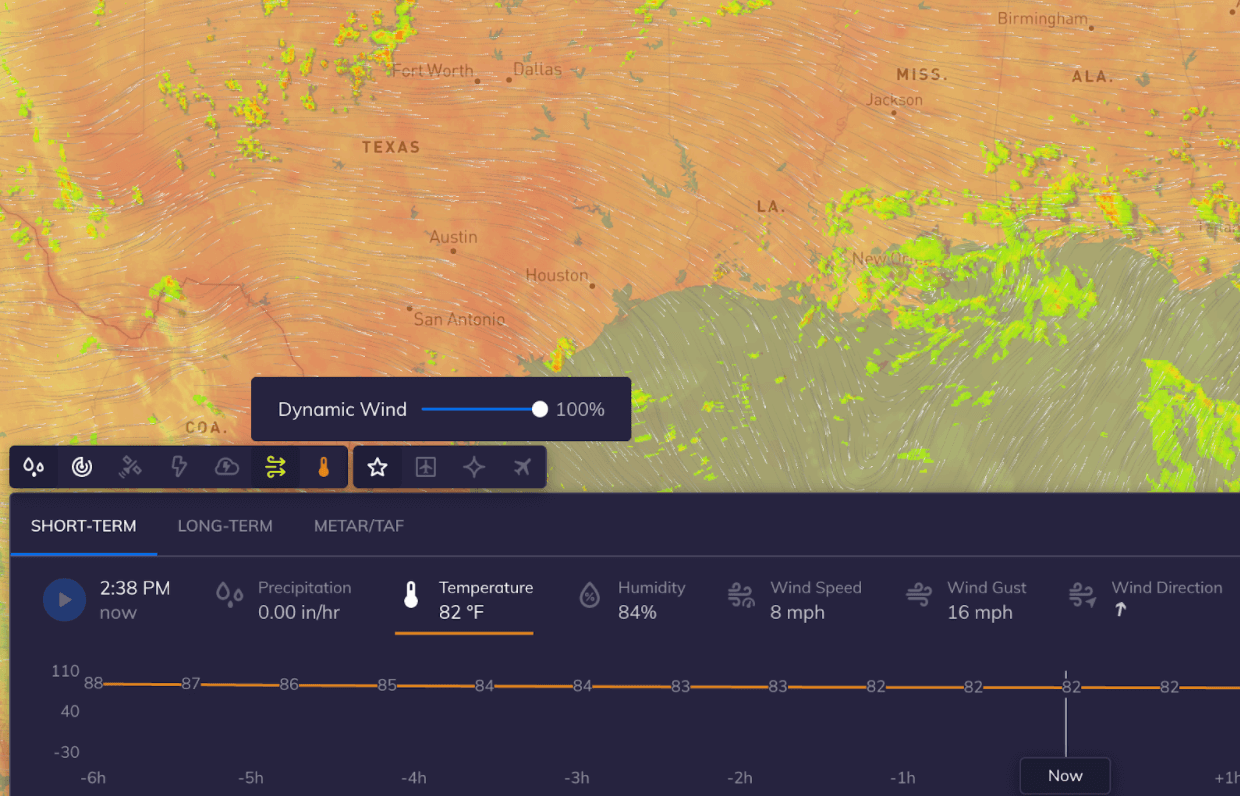This screenshot has width=1240, height=796.
Task: Toggle the Dynamic Wind streamlines layer
Action: tap(274, 466)
